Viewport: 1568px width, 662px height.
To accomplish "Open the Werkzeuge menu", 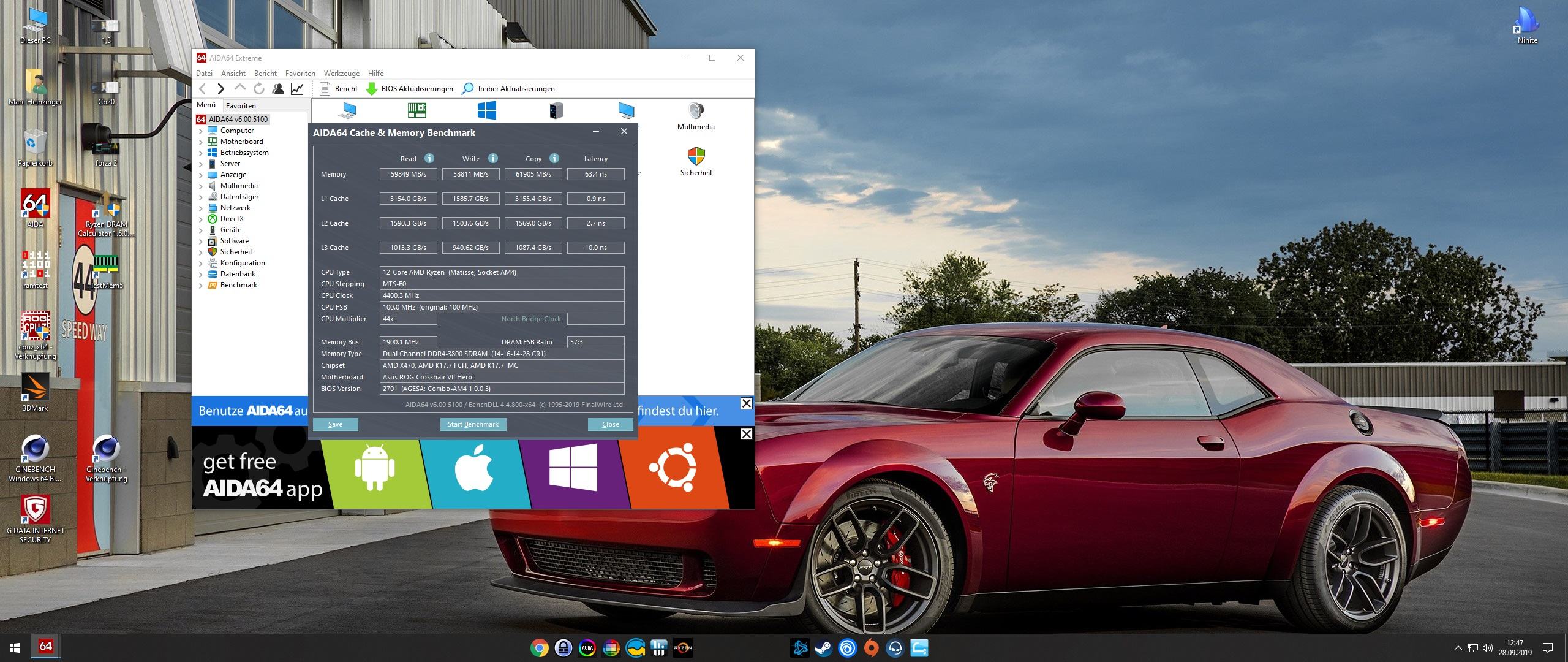I will click(342, 73).
